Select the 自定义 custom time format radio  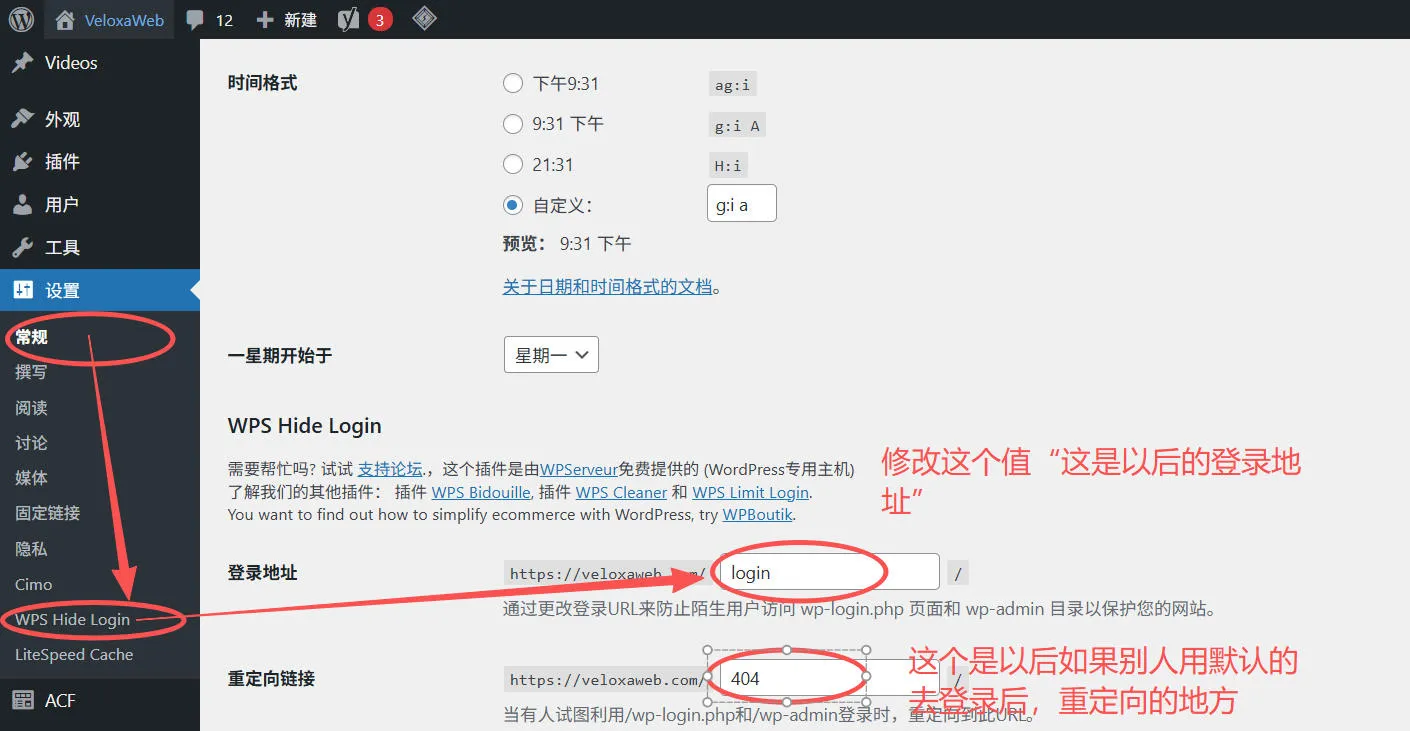point(513,205)
